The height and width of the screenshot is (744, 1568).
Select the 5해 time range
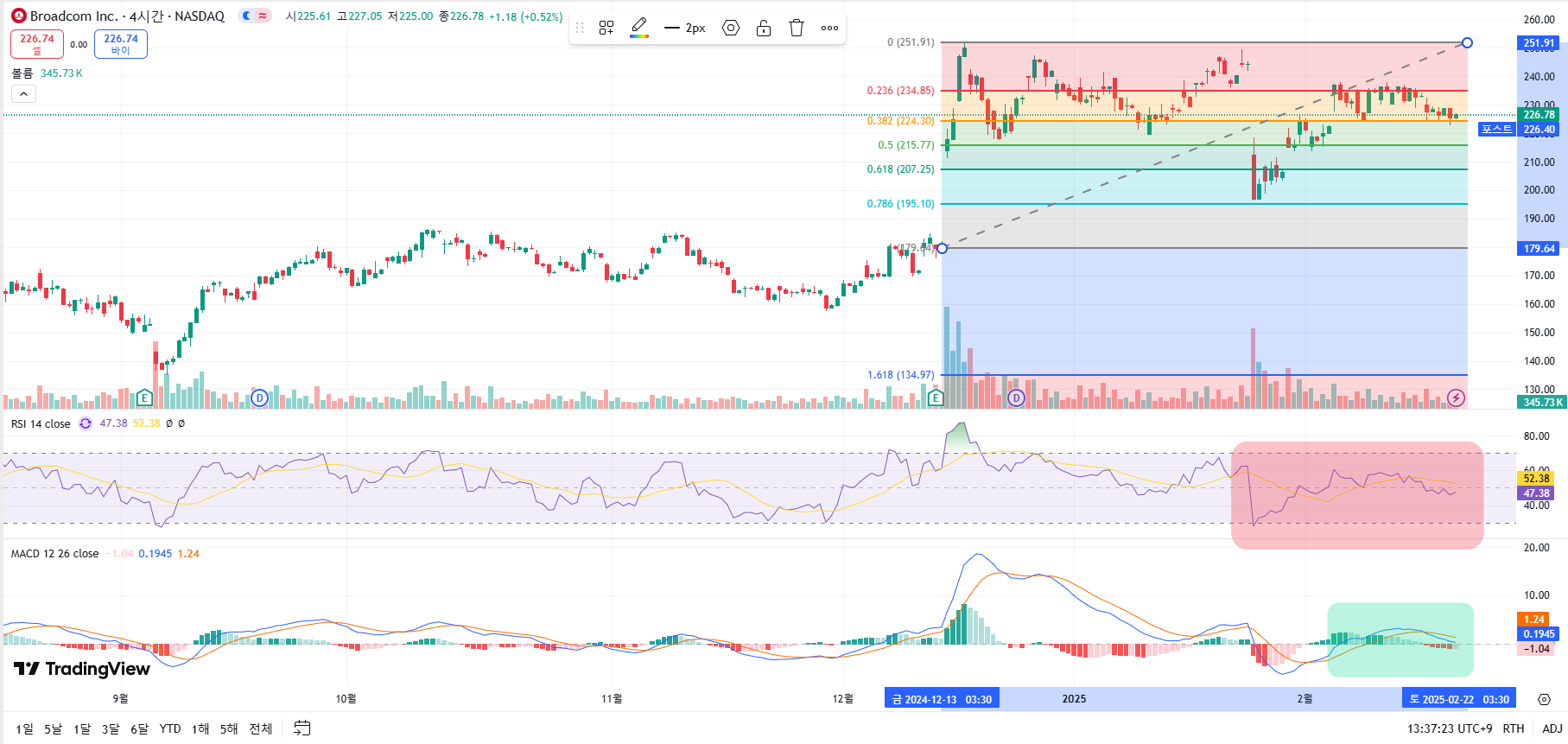pyautogui.click(x=229, y=728)
